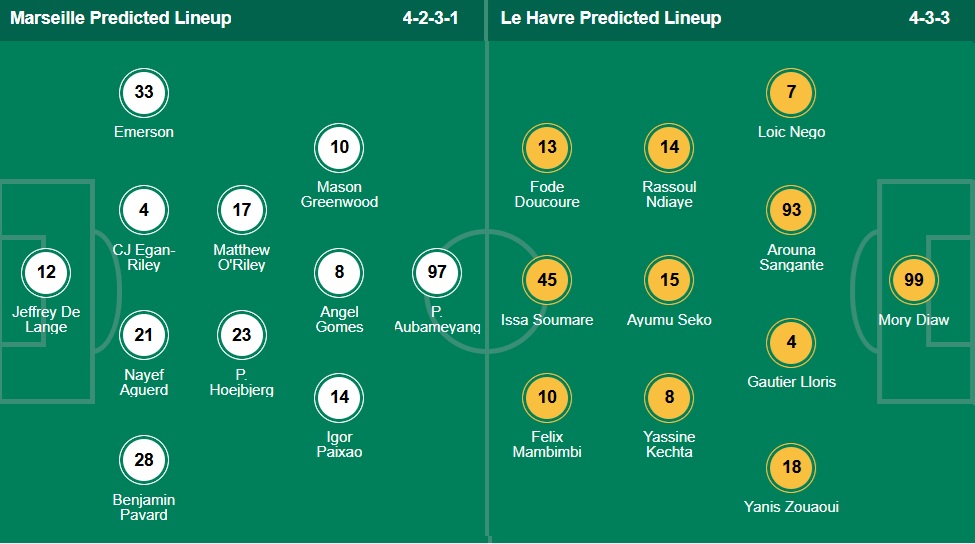
Task: Select Loic Nego's number 7 badge
Action: [x=791, y=93]
